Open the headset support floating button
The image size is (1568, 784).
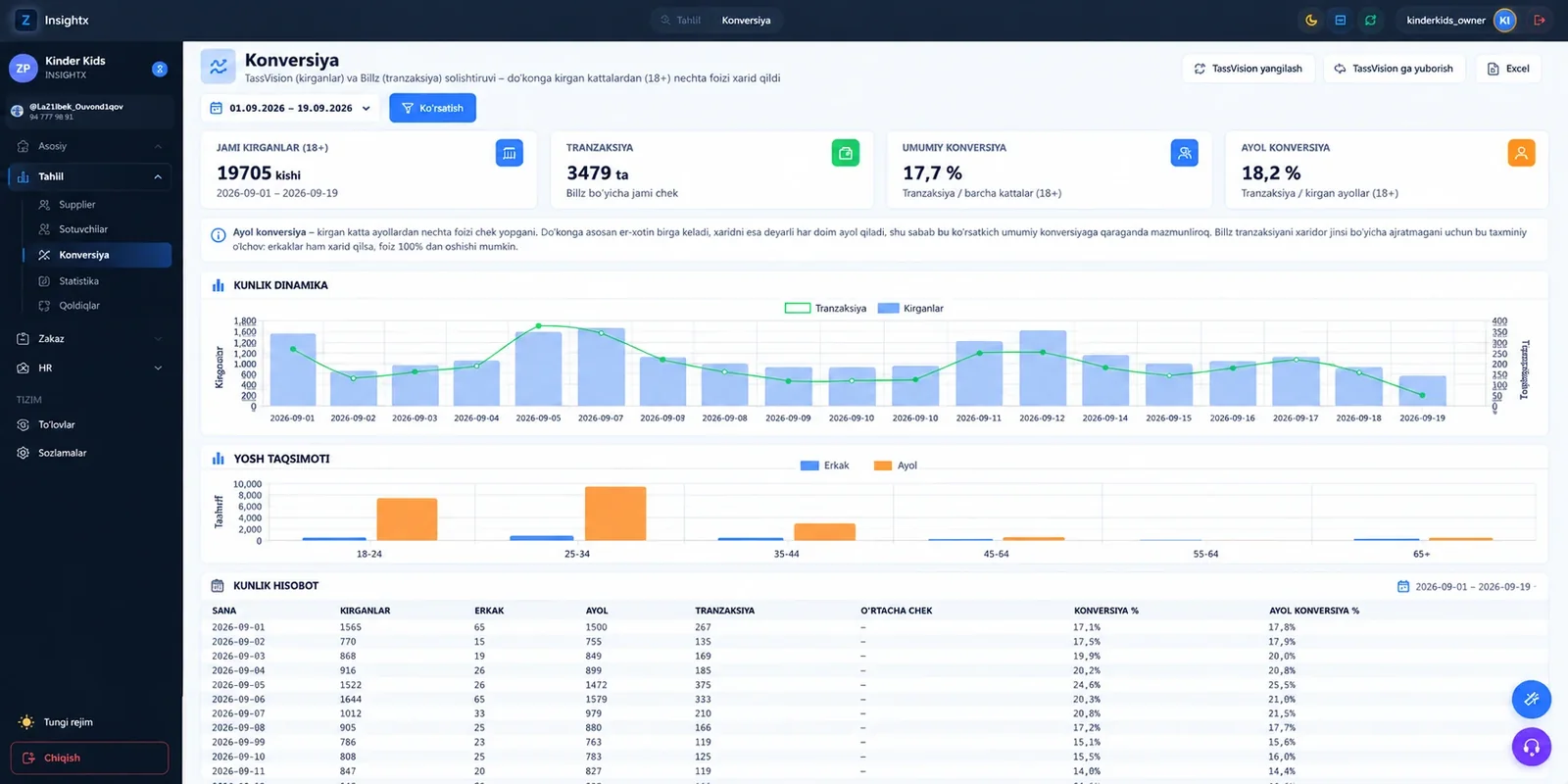point(1531,747)
